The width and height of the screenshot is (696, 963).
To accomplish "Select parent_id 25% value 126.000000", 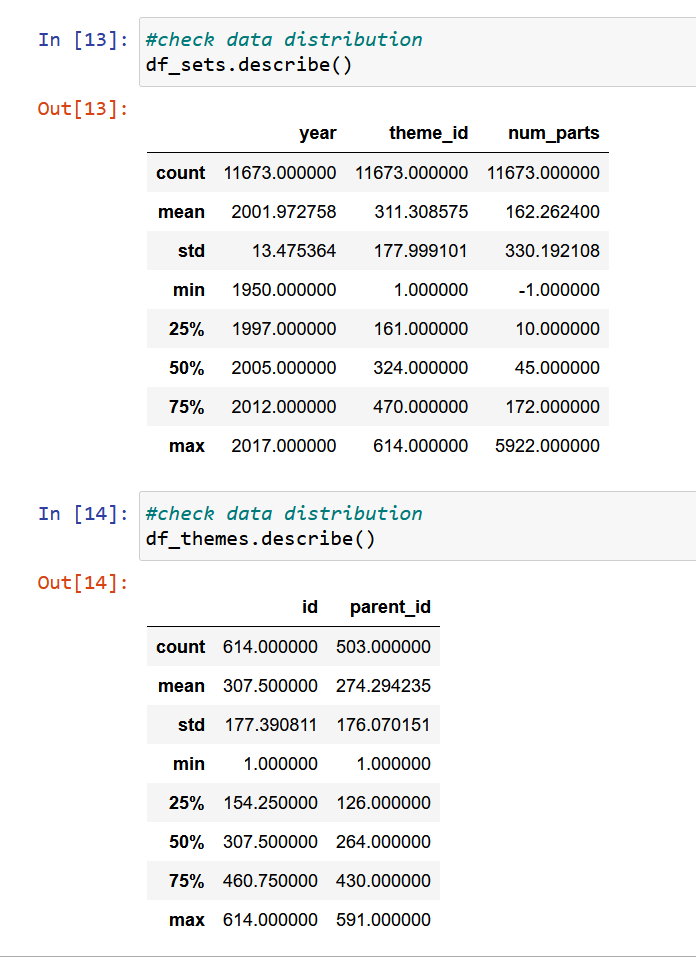I will pyautogui.click(x=384, y=803).
